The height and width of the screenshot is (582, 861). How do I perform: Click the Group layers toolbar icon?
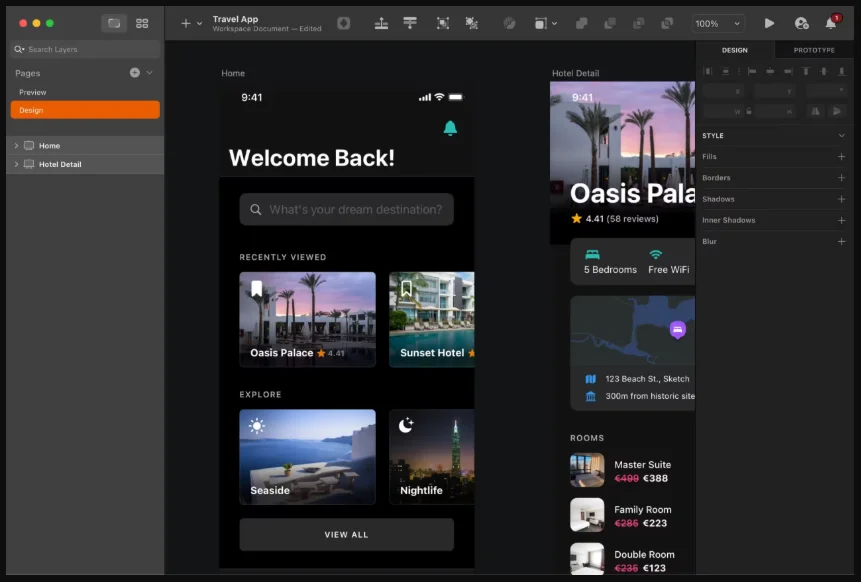pyautogui.click(x=443, y=23)
